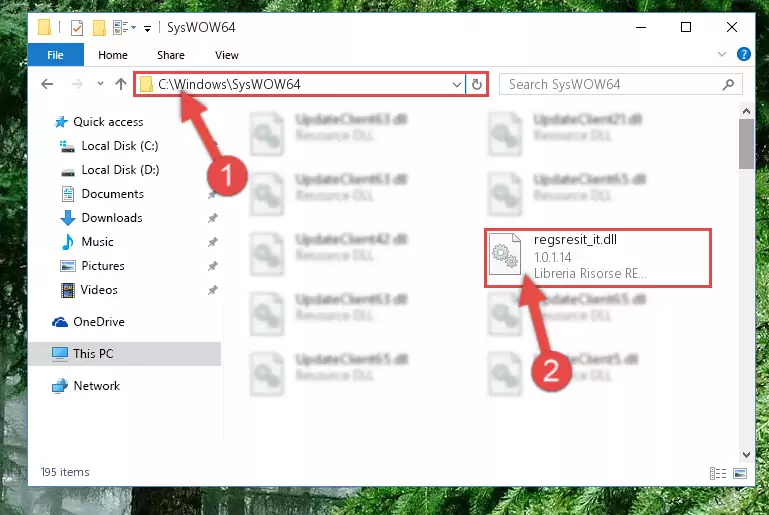Click the vertical scrollbar thumb
The height and width of the screenshot is (515, 769).
point(746,144)
